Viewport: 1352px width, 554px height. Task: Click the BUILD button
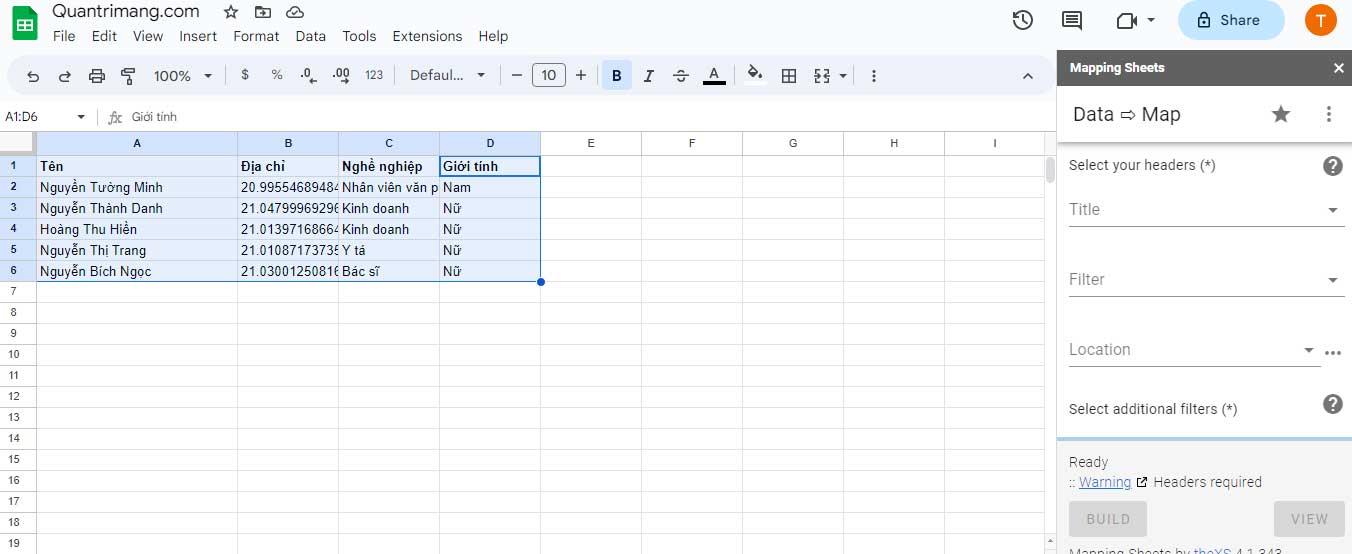[1108, 519]
